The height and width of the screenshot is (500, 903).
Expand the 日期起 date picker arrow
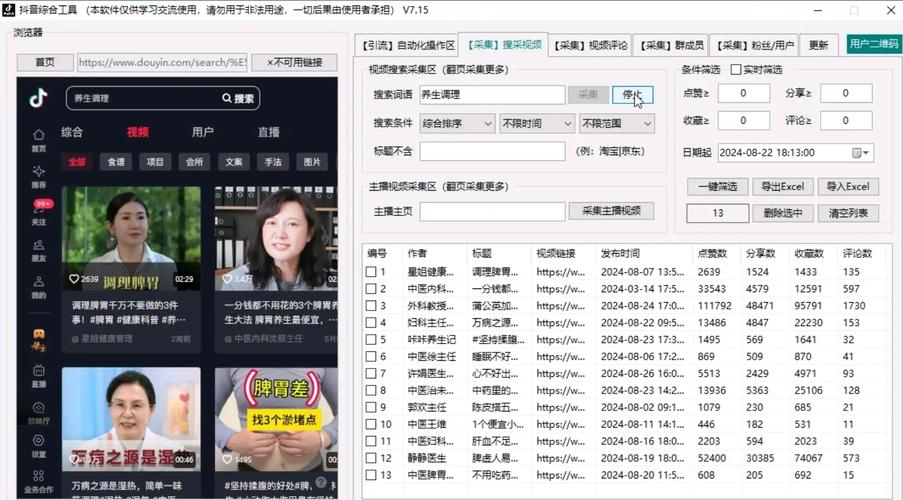(x=866, y=153)
